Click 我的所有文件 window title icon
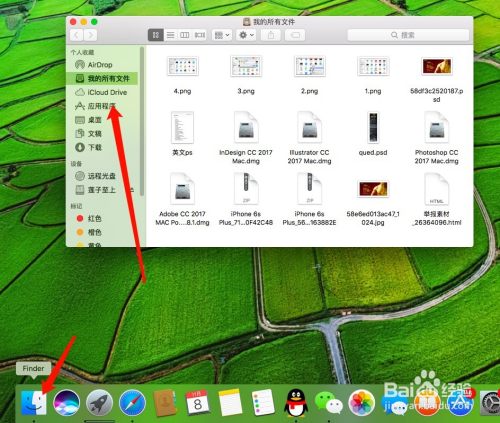Image resolution: width=500 pixels, height=423 pixels. pyautogui.click(x=247, y=22)
